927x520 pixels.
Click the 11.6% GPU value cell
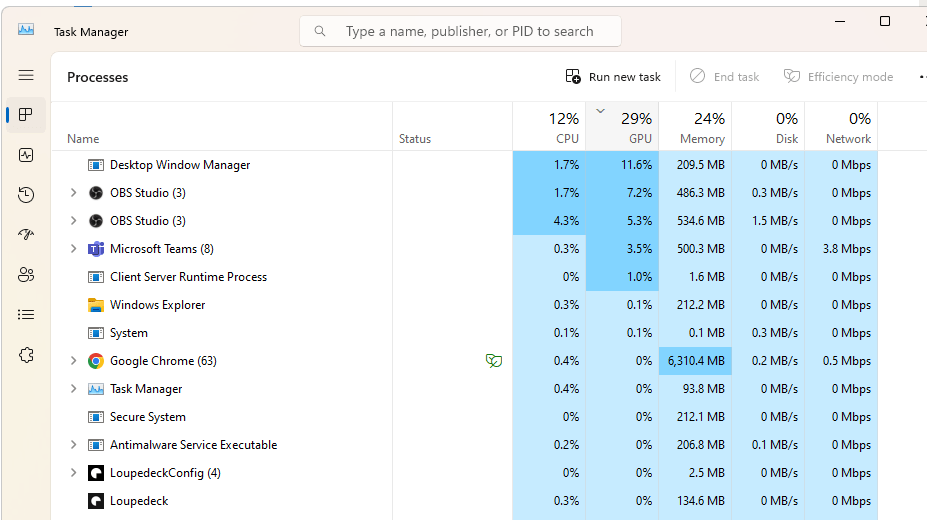(622, 165)
